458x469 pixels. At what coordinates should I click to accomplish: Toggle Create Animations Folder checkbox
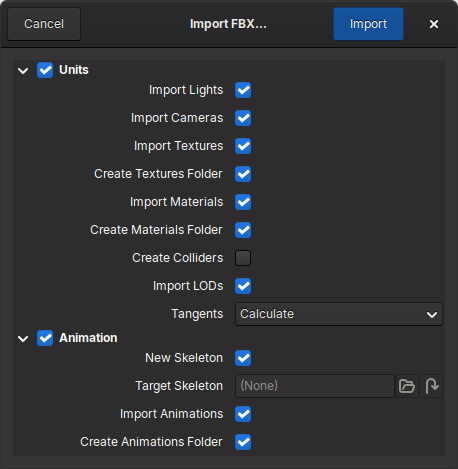tap(243, 442)
